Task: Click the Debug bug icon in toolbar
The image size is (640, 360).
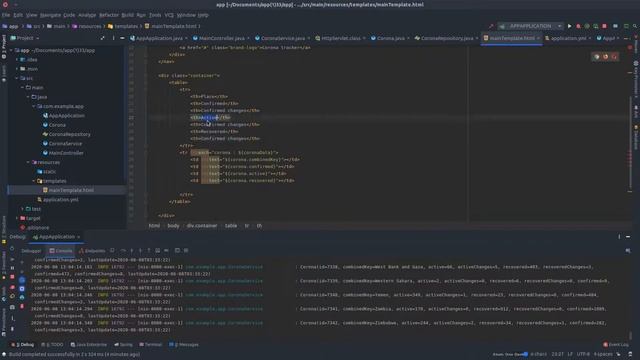Action: pyautogui.click(x=578, y=26)
